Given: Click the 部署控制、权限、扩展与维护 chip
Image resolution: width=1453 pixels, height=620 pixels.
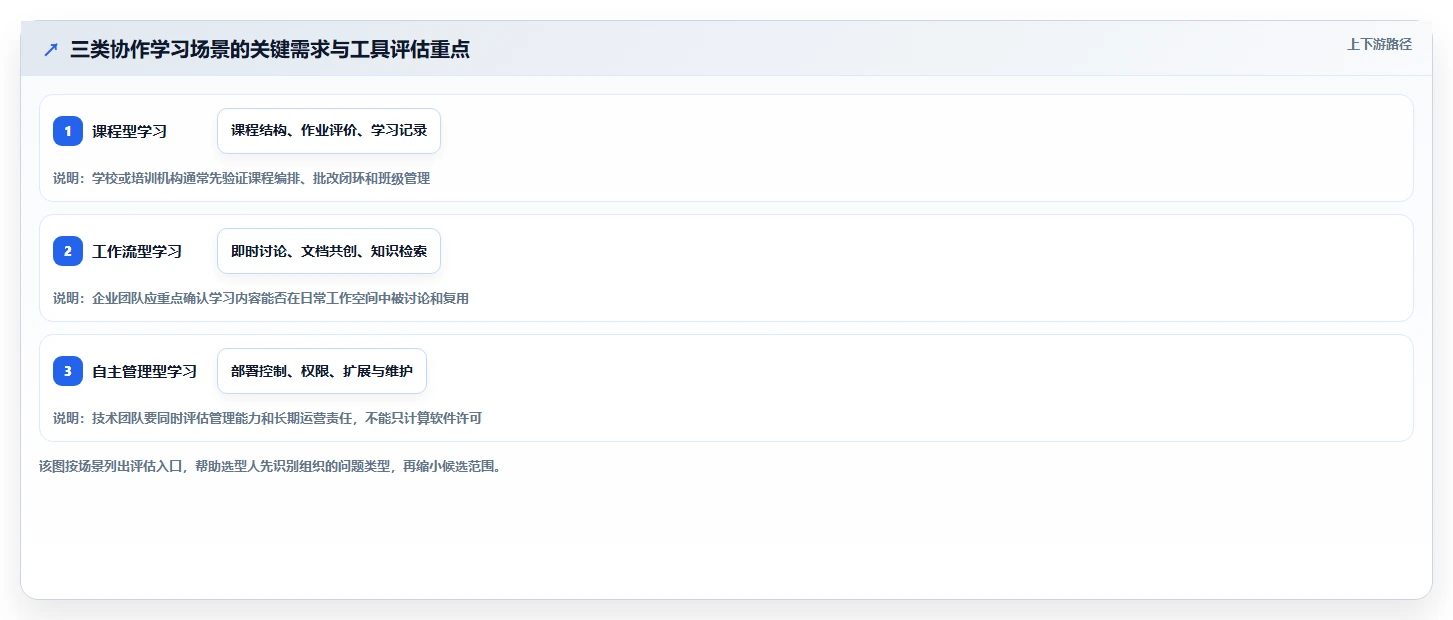Looking at the screenshot, I should [322, 371].
